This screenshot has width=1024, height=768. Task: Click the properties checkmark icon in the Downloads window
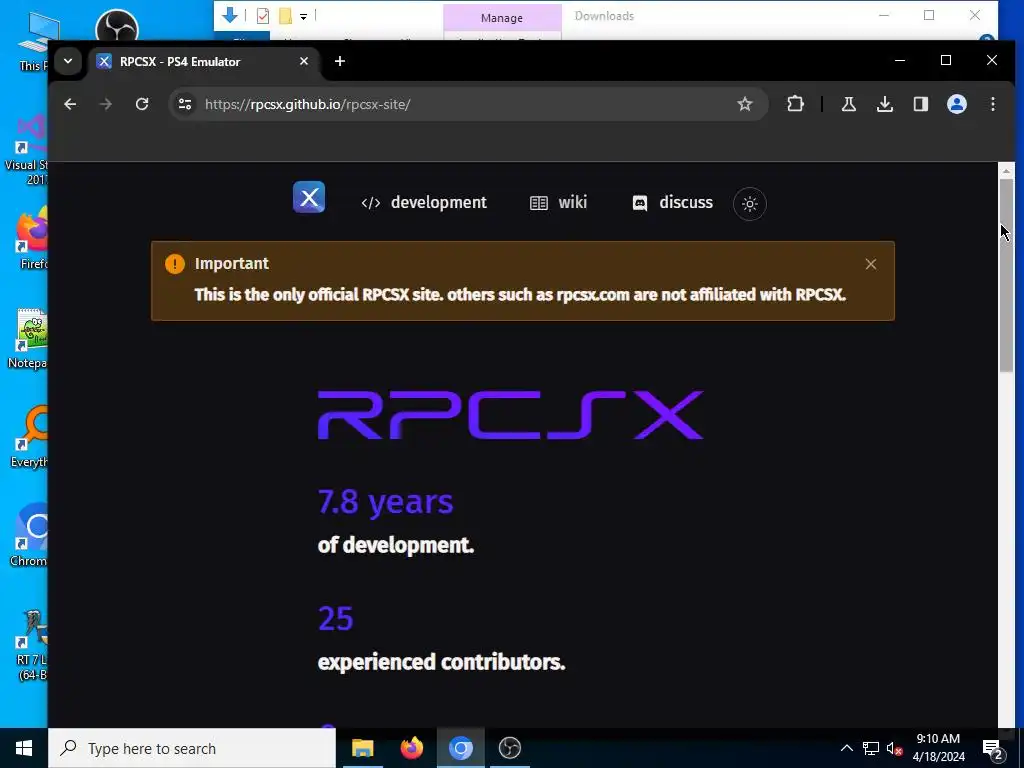pyautogui.click(x=263, y=16)
